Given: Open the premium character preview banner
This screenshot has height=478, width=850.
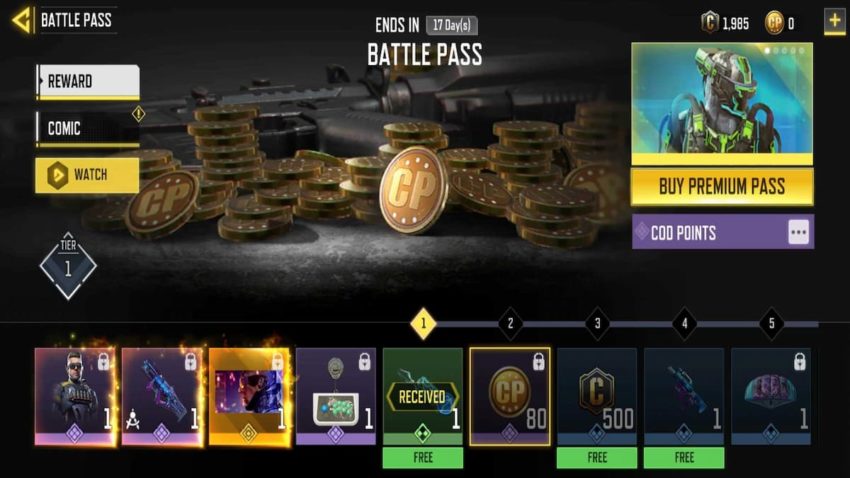Looking at the screenshot, I should pos(722,104).
